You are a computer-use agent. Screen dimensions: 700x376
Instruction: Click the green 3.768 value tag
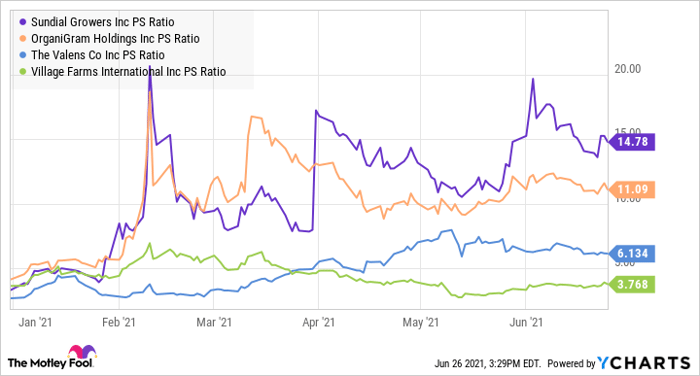(x=632, y=284)
